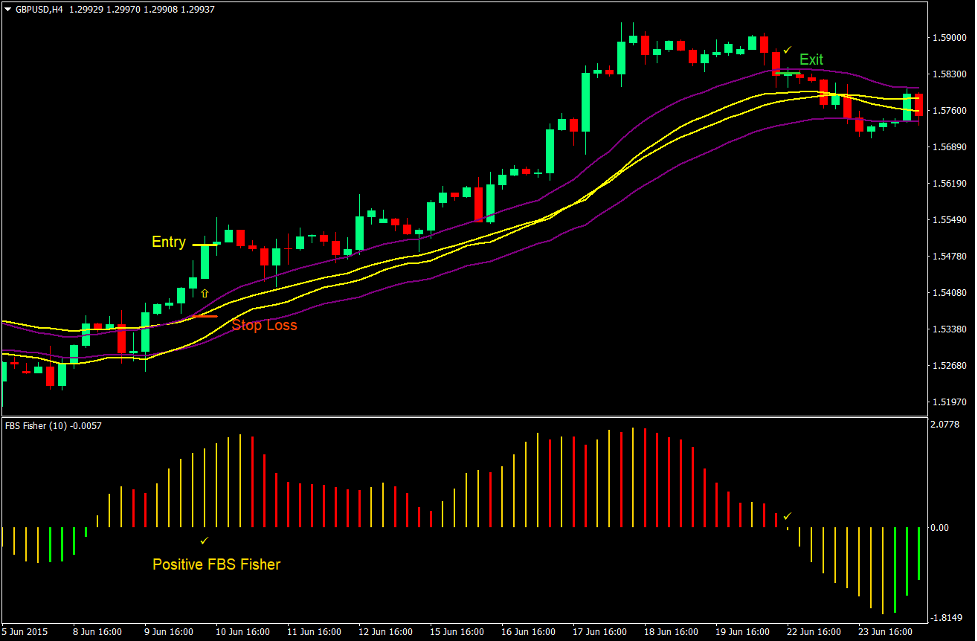The height and width of the screenshot is (641, 977).
Task: Click the yellow Entry price line
Action: click(206, 244)
